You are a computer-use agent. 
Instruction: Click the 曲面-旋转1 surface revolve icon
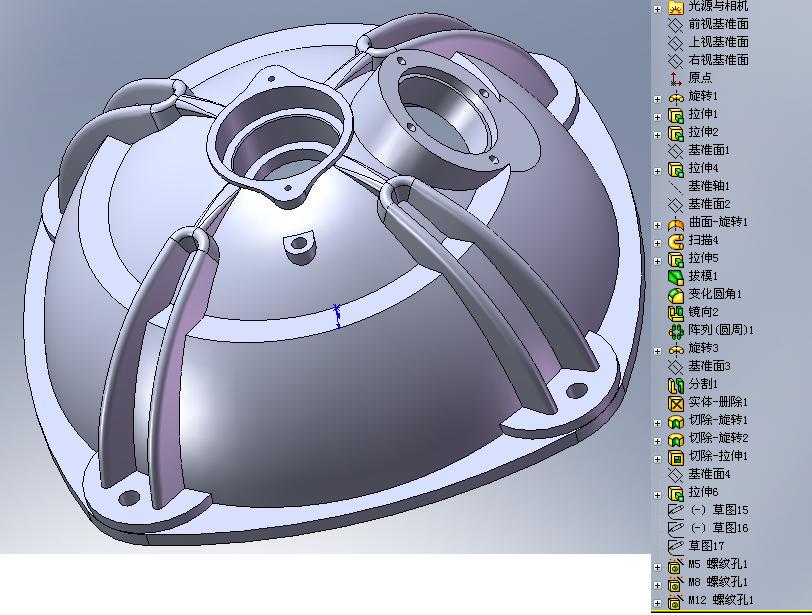(x=676, y=223)
